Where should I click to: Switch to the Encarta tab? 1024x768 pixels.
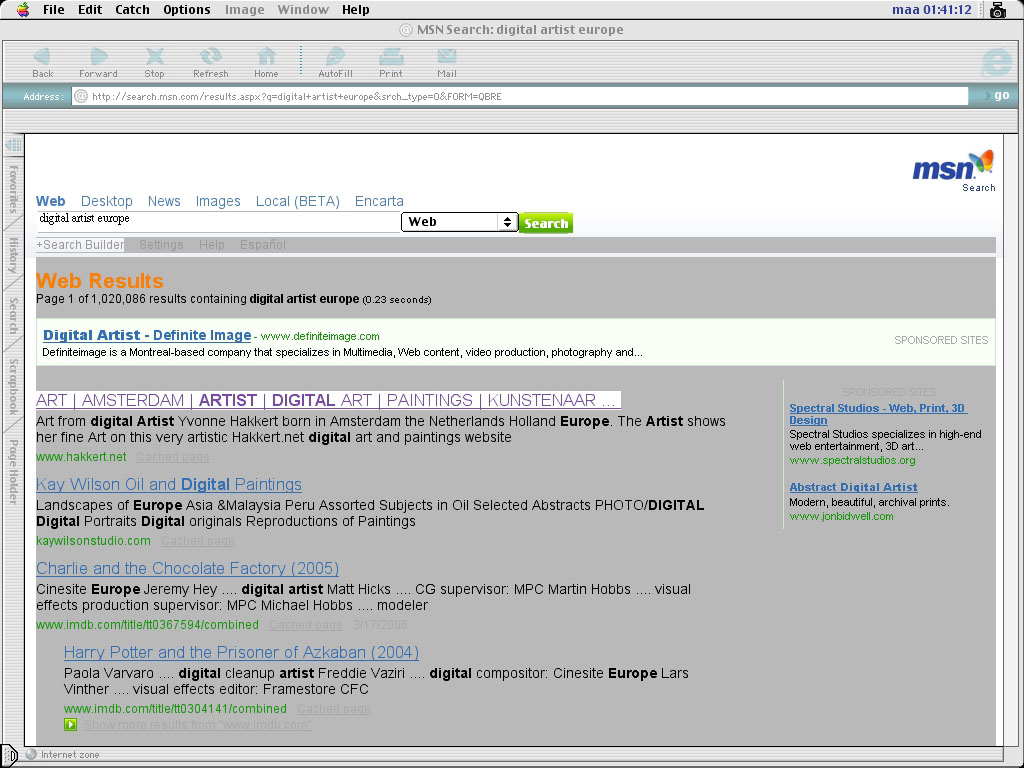coord(379,201)
